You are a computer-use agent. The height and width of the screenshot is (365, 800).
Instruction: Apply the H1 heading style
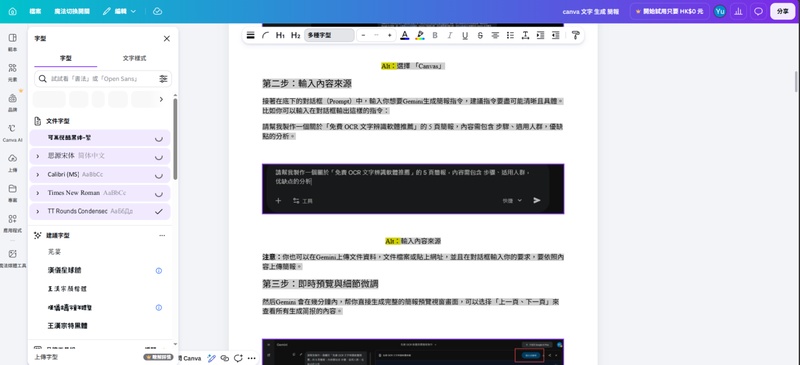[280, 35]
